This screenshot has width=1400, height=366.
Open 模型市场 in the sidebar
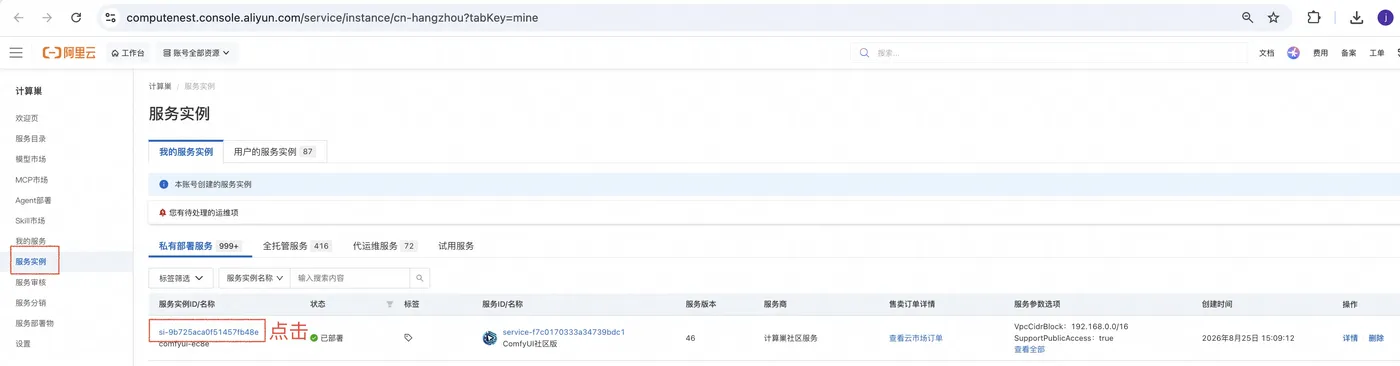click(31, 159)
